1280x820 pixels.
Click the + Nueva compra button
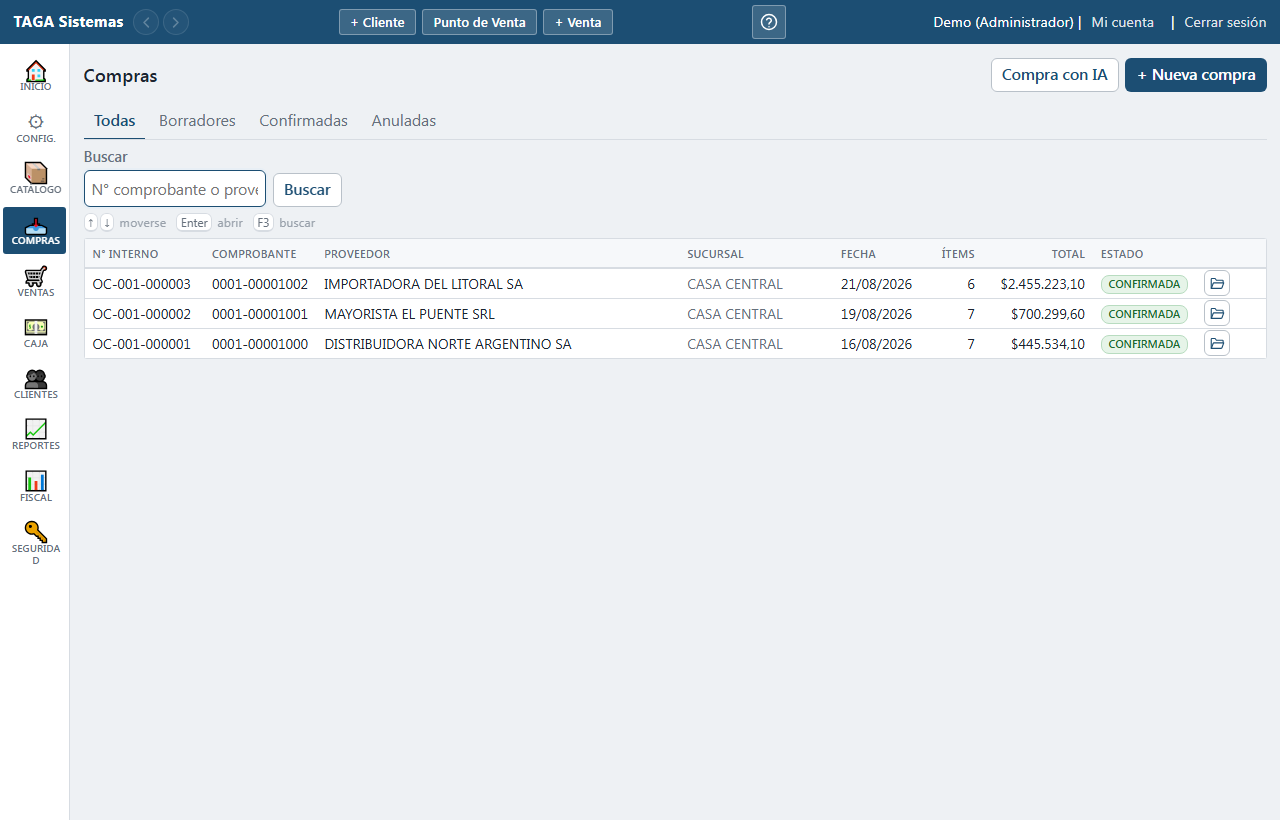(1196, 75)
